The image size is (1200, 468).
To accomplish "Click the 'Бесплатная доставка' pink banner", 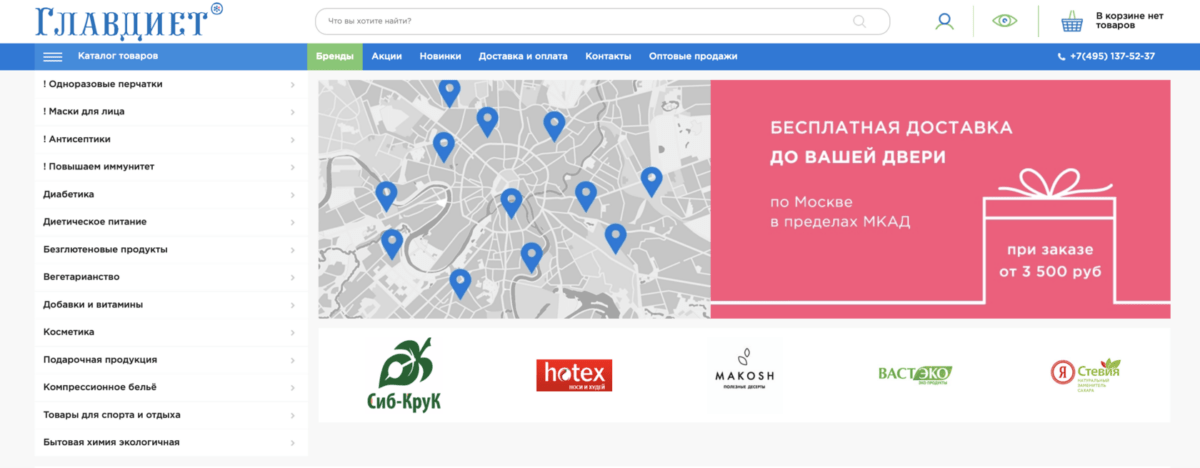I will (x=940, y=199).
